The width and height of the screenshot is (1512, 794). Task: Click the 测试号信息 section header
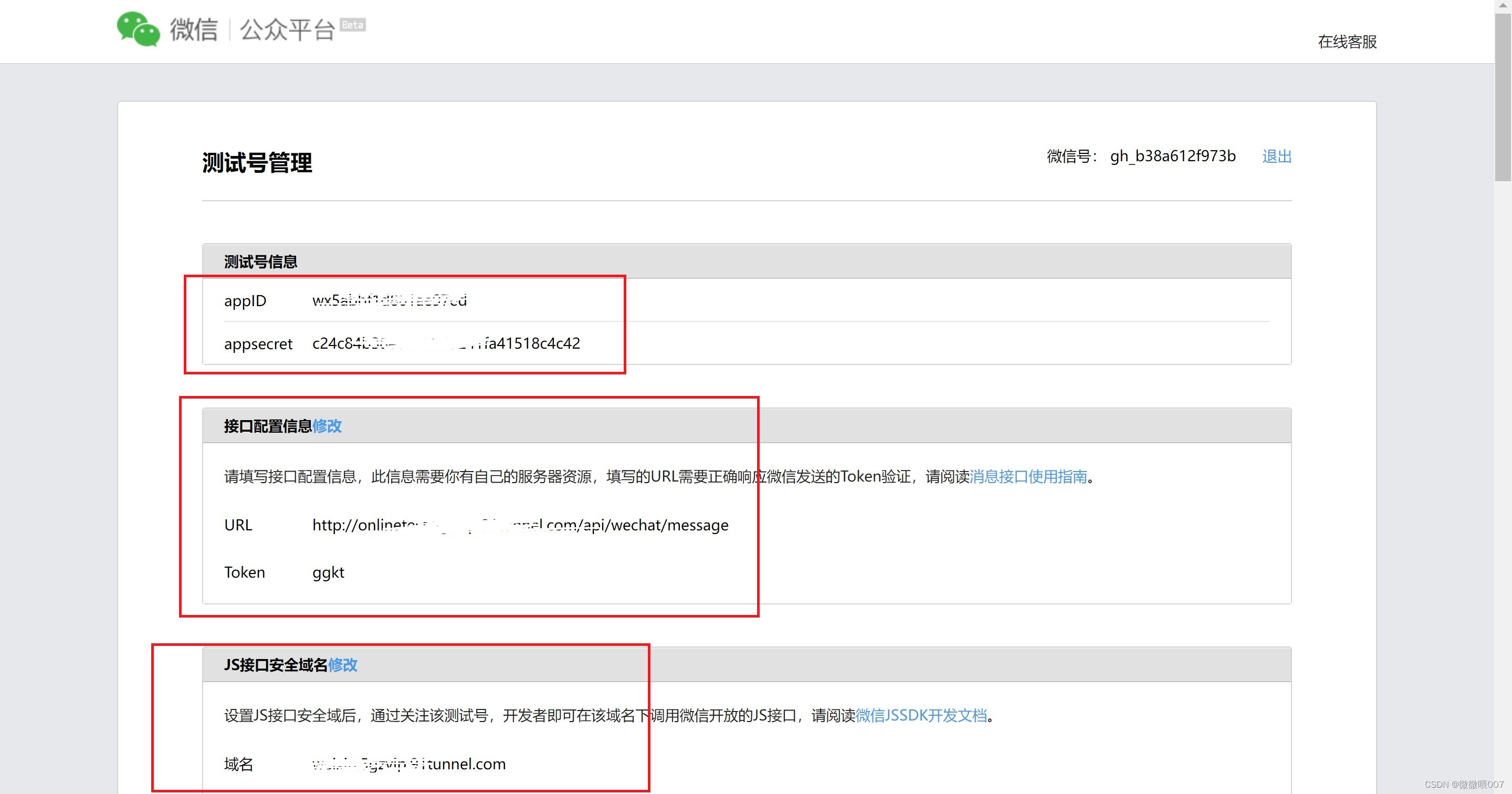pyautogui.click(x=260, y=262)
